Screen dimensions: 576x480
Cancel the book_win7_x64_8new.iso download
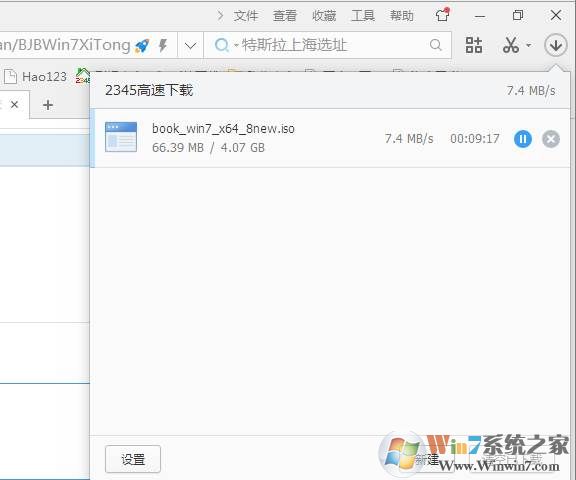551,139
